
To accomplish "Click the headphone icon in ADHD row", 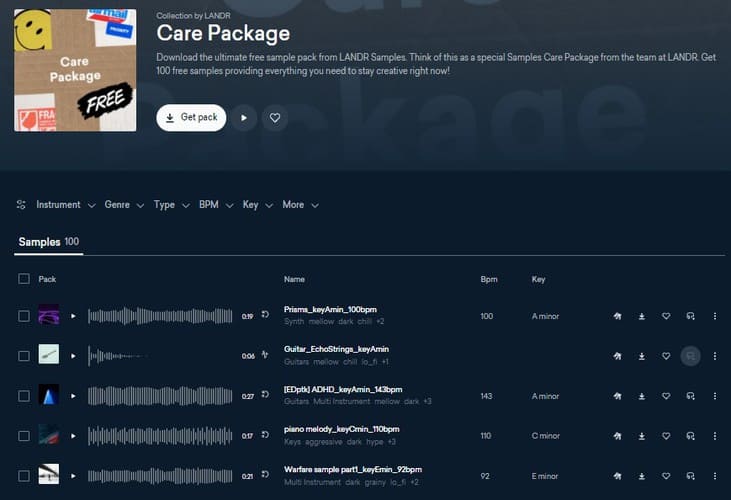I will (690, 396).
